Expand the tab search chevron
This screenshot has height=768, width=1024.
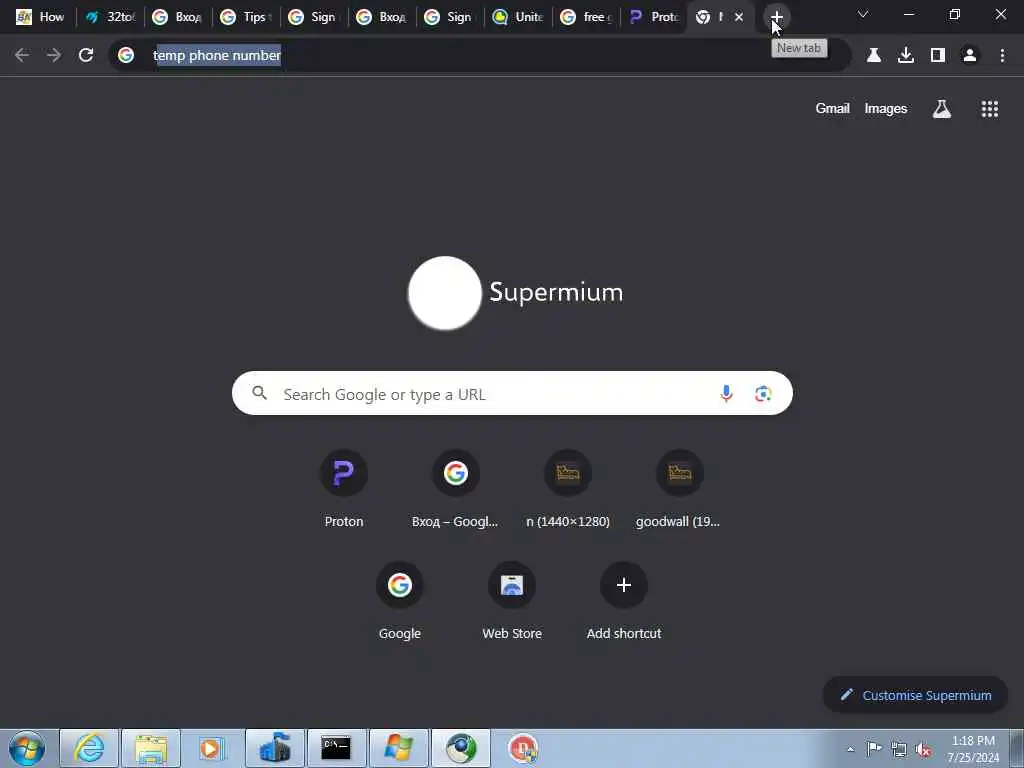pyautogui.click(x=863, y=14)
